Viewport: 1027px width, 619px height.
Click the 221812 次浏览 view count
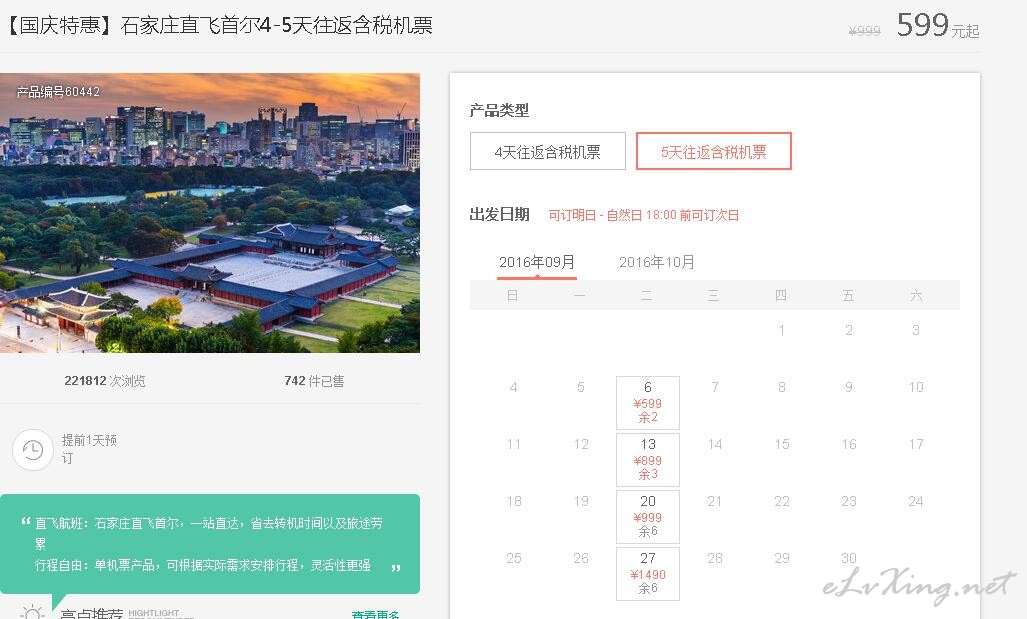[105, 381]
